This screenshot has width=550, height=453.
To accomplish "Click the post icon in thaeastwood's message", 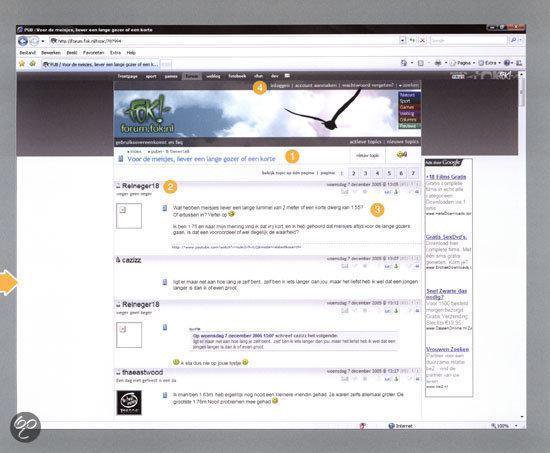I will (165, 395).
